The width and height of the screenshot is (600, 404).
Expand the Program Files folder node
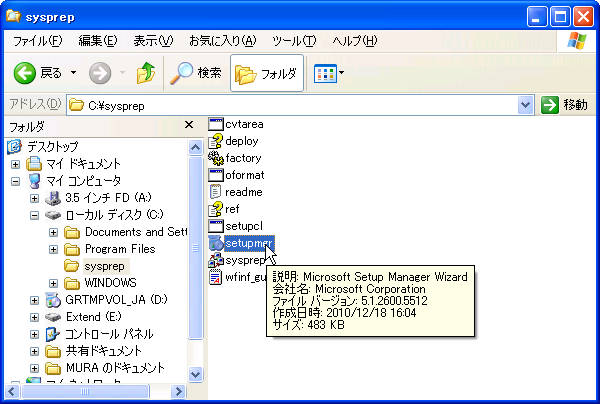pos(54,249)
